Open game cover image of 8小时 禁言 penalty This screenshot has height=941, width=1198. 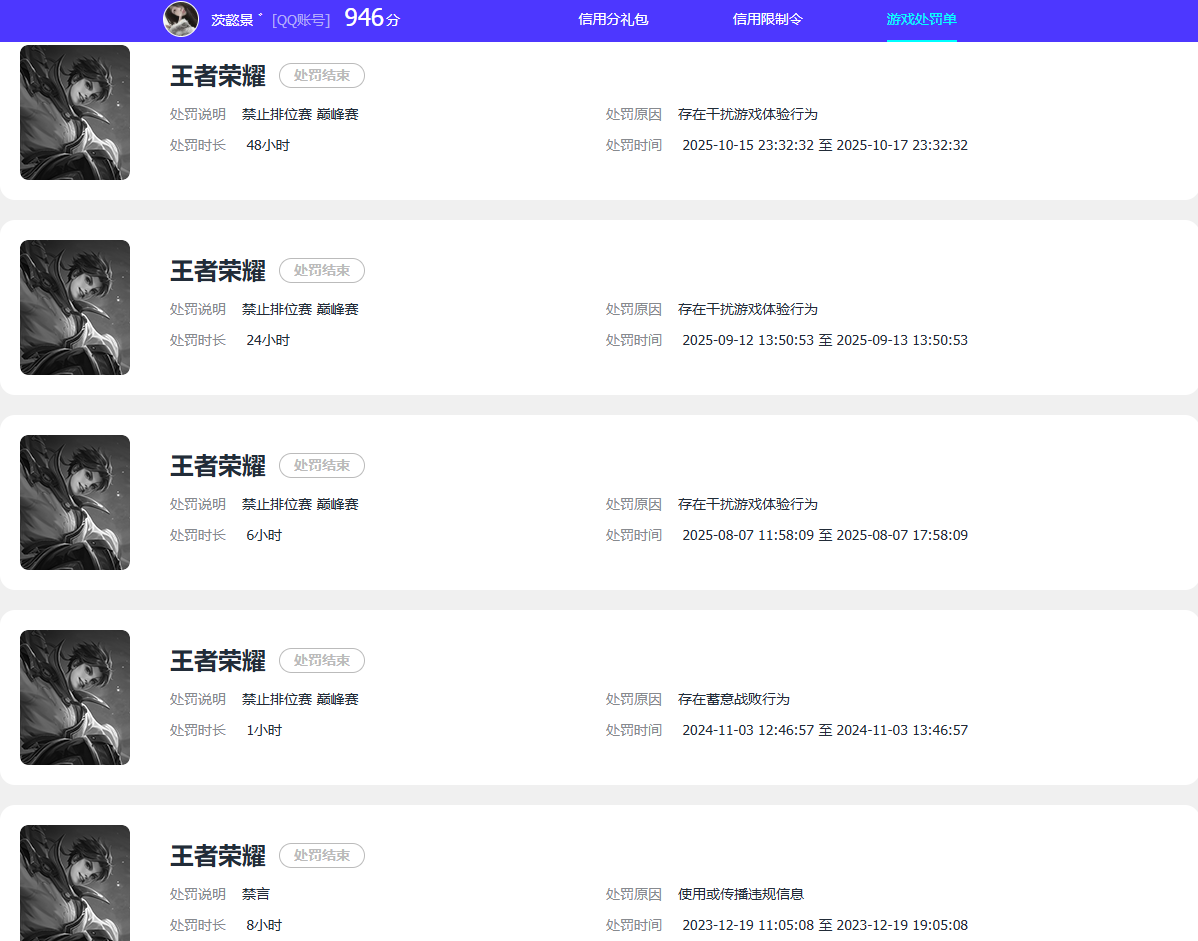[75, 883]
